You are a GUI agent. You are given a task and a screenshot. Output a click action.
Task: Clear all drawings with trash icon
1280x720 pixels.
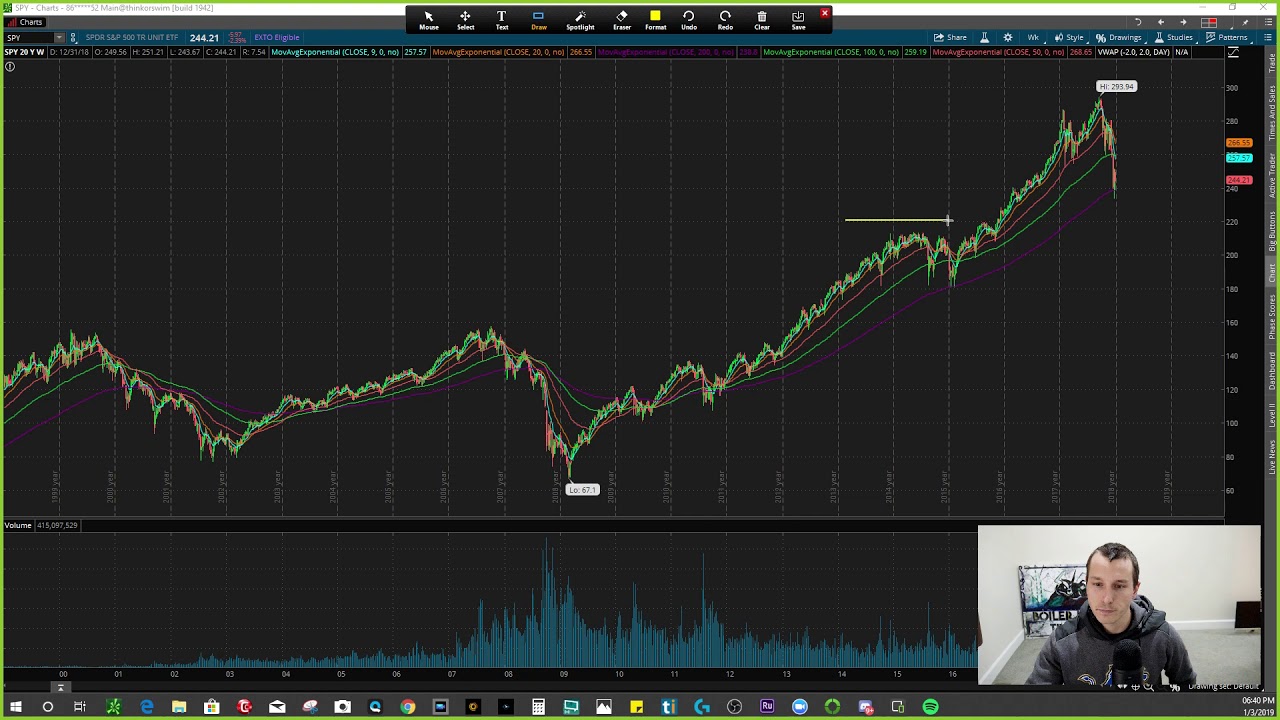click(x=762, y=19)
